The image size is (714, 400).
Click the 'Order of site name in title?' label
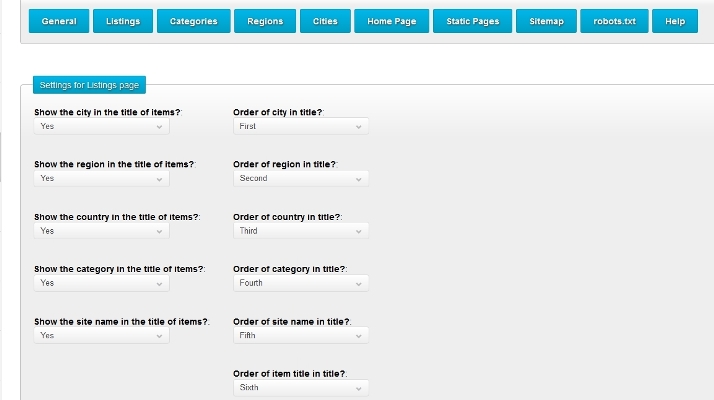coord(291,322)
